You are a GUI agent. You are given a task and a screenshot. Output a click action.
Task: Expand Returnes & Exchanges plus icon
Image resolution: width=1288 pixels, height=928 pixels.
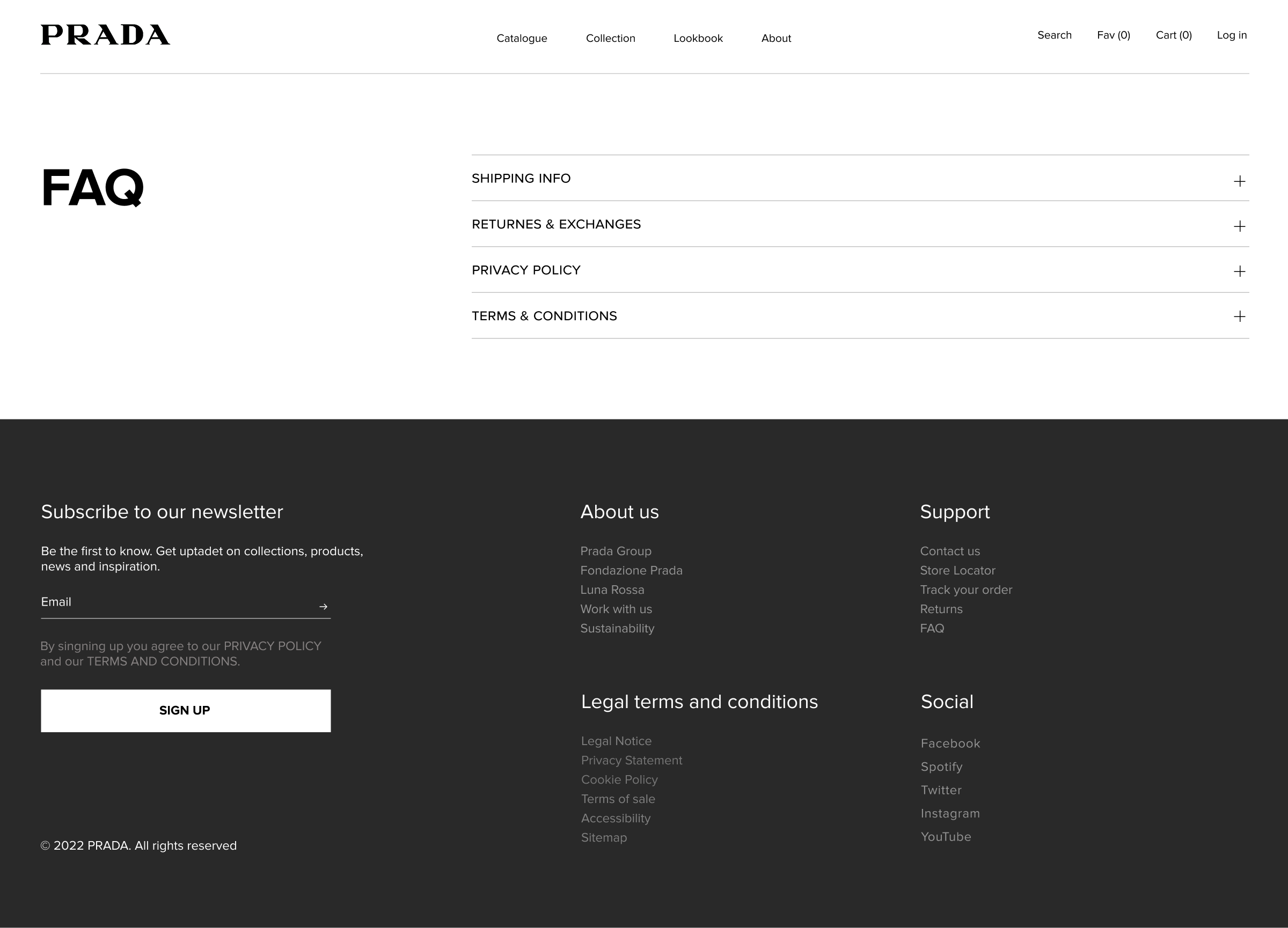point(1240,226)
